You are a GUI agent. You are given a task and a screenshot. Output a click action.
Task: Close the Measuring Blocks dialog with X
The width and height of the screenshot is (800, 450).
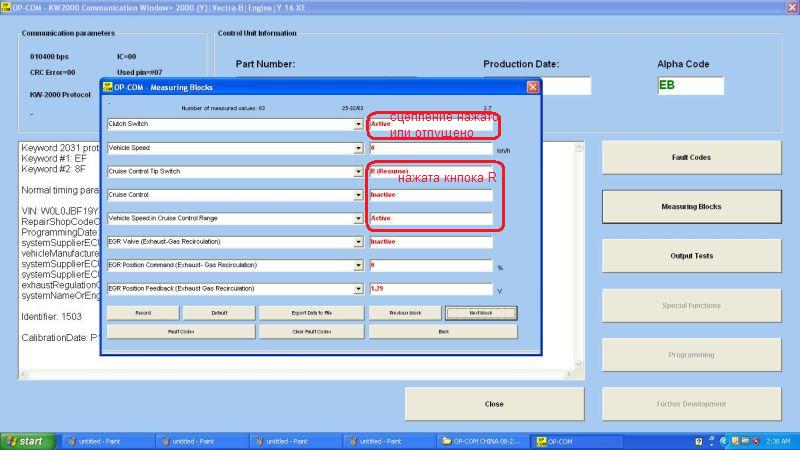click(x=533, y=87)
